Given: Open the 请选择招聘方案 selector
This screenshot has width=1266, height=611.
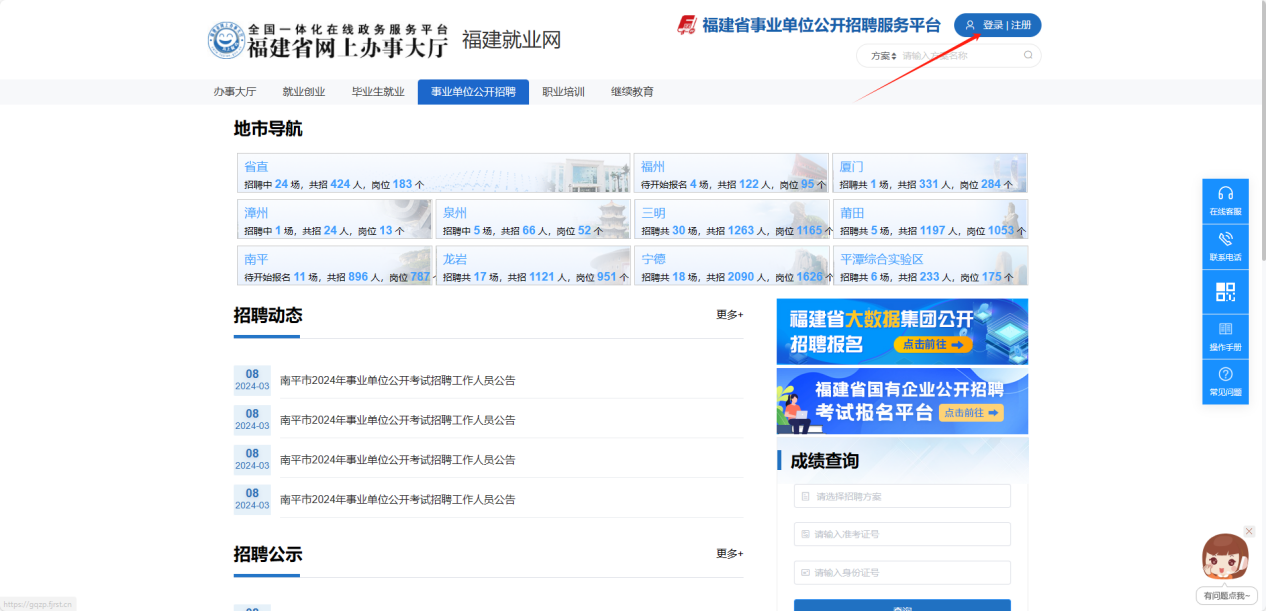Looking at the screenshot, I should click(902, 496).
